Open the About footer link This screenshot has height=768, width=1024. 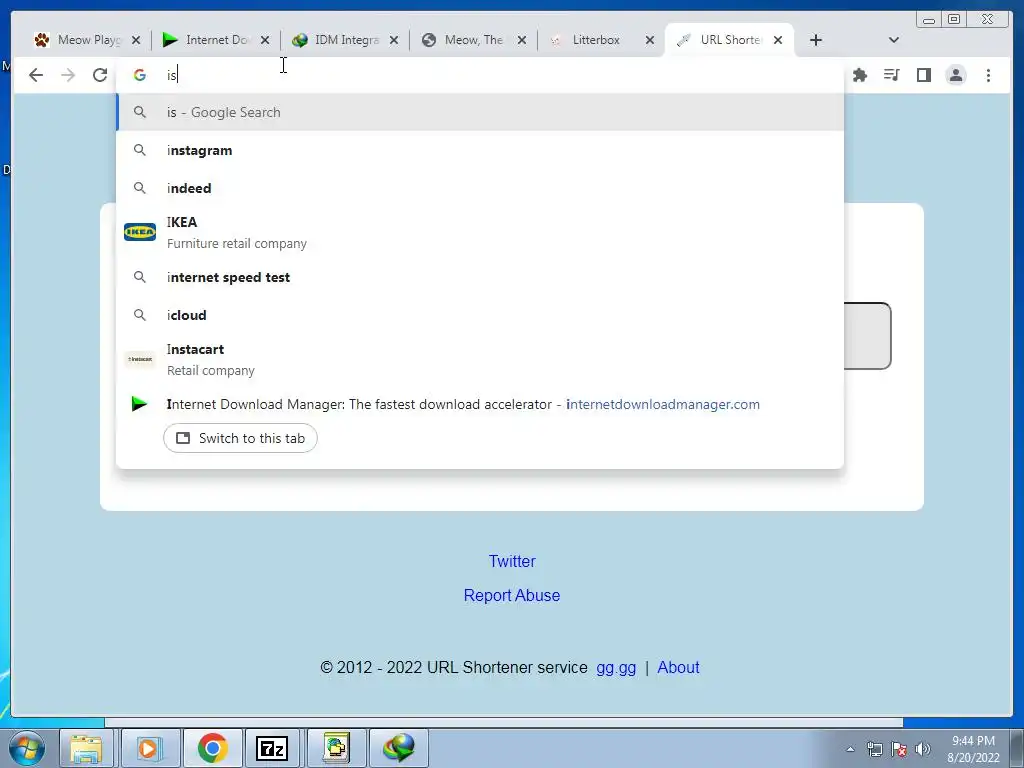679,667
